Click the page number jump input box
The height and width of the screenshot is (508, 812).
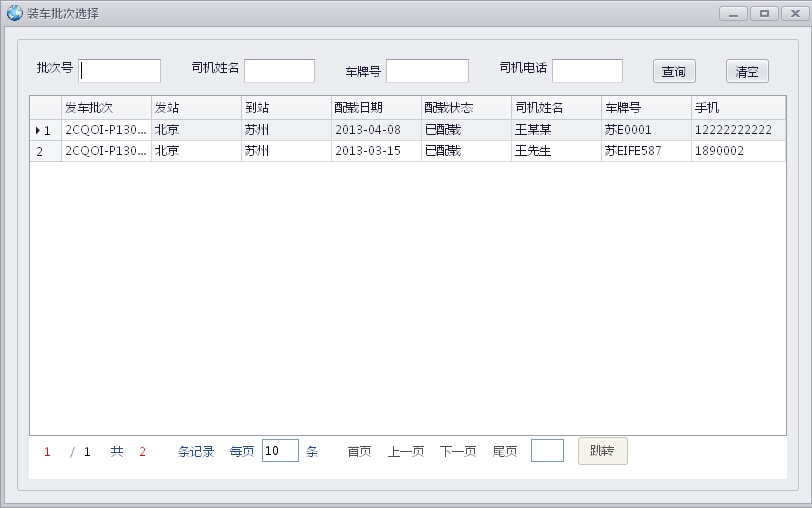click(547, 451)
